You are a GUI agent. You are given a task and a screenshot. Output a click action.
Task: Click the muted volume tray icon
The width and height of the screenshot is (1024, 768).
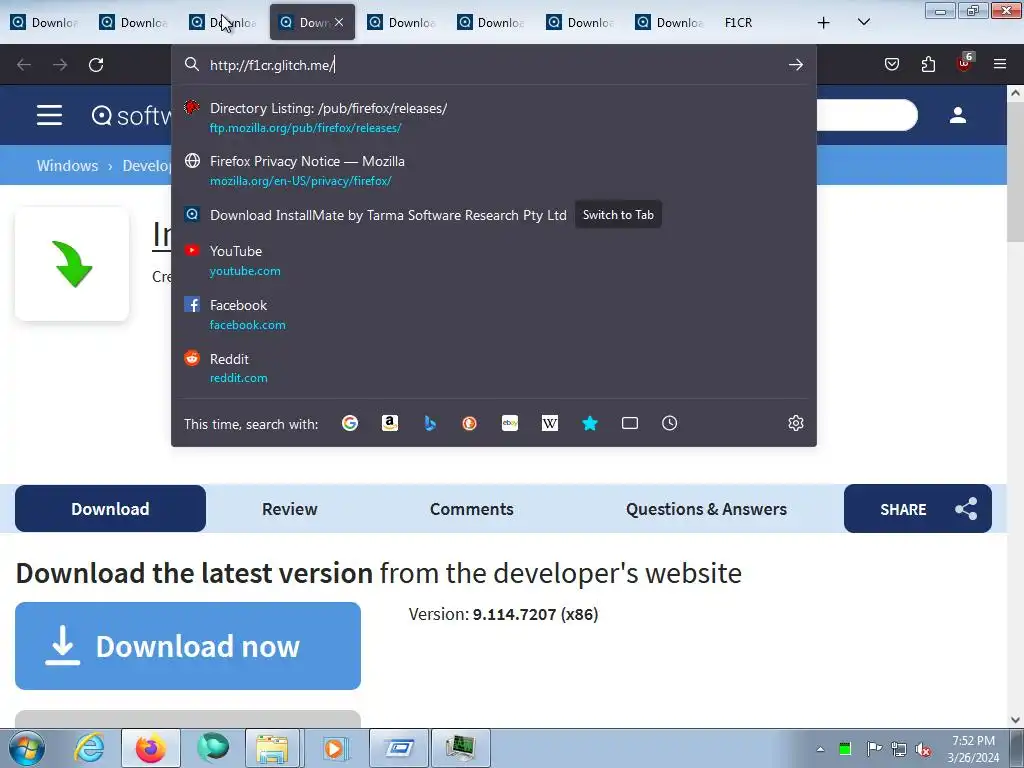(923, 750)
